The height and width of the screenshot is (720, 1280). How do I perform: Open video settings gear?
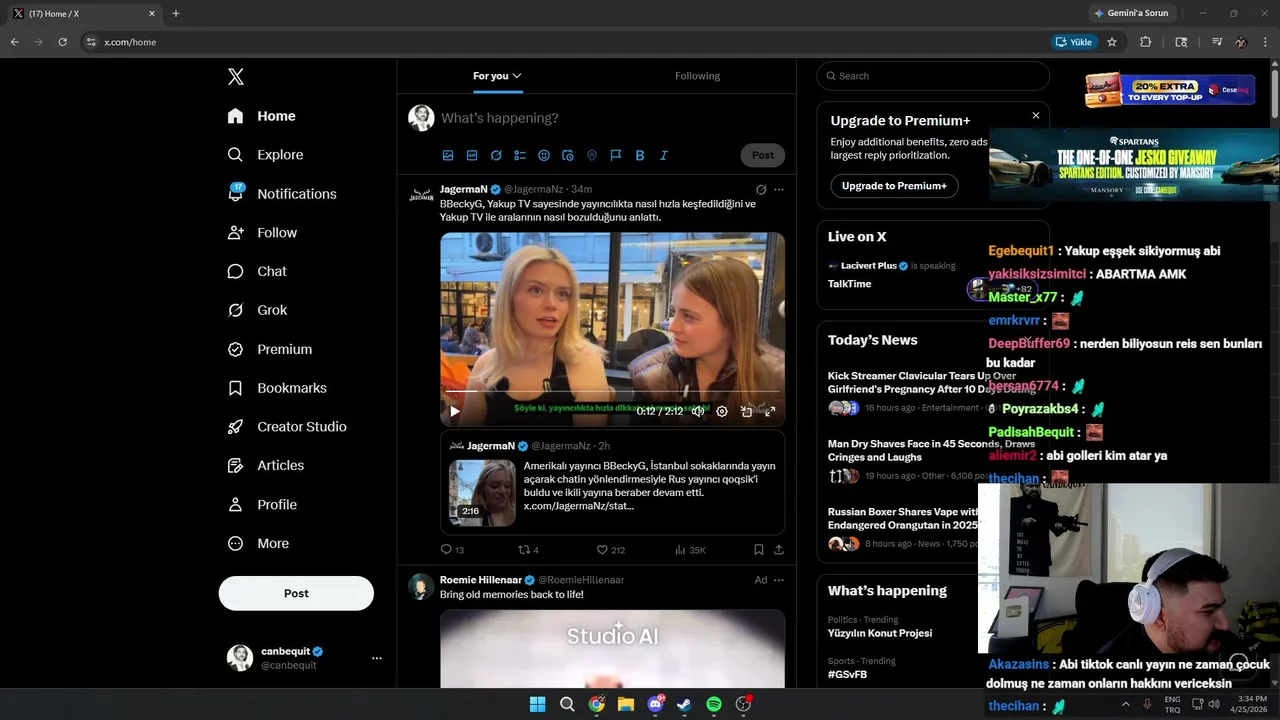(722, 411)
